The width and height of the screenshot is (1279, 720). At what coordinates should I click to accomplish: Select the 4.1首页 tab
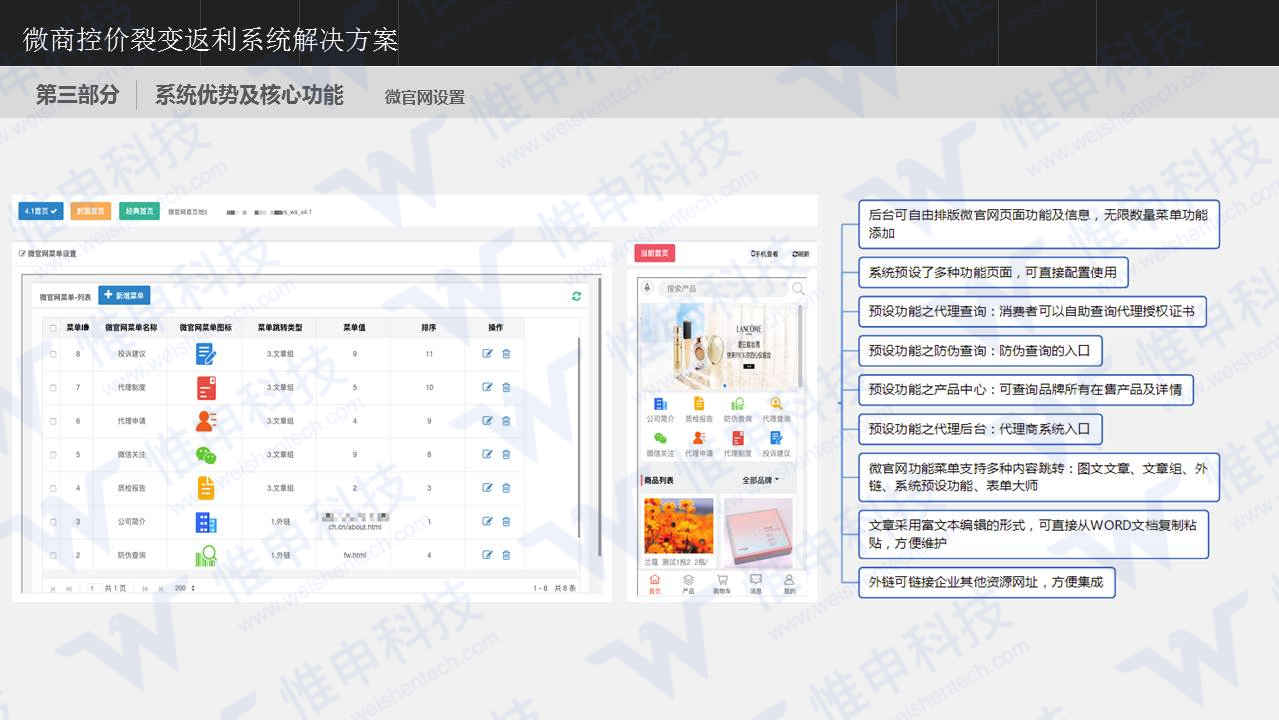click(x=39, y=211)
